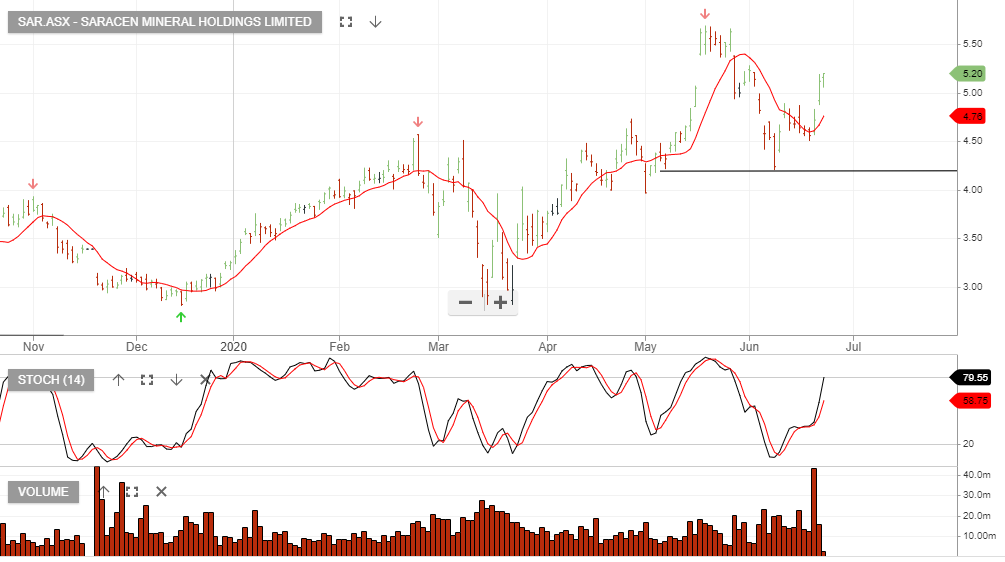Click the Mar date axis label
The height and width of the screenshot is (562, 1005).
coord(438,347)
